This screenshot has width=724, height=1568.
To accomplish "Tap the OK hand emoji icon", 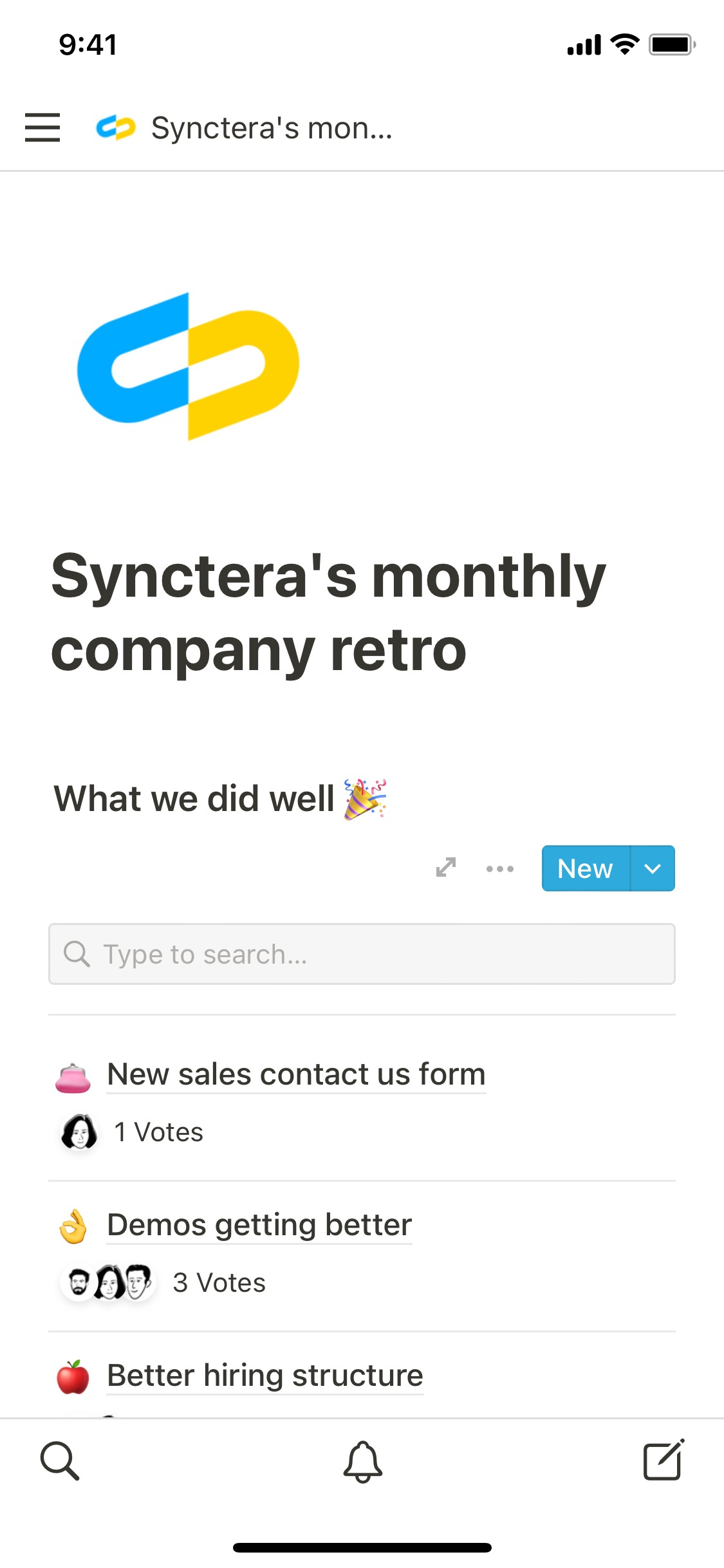I will tap(73, 1227).
